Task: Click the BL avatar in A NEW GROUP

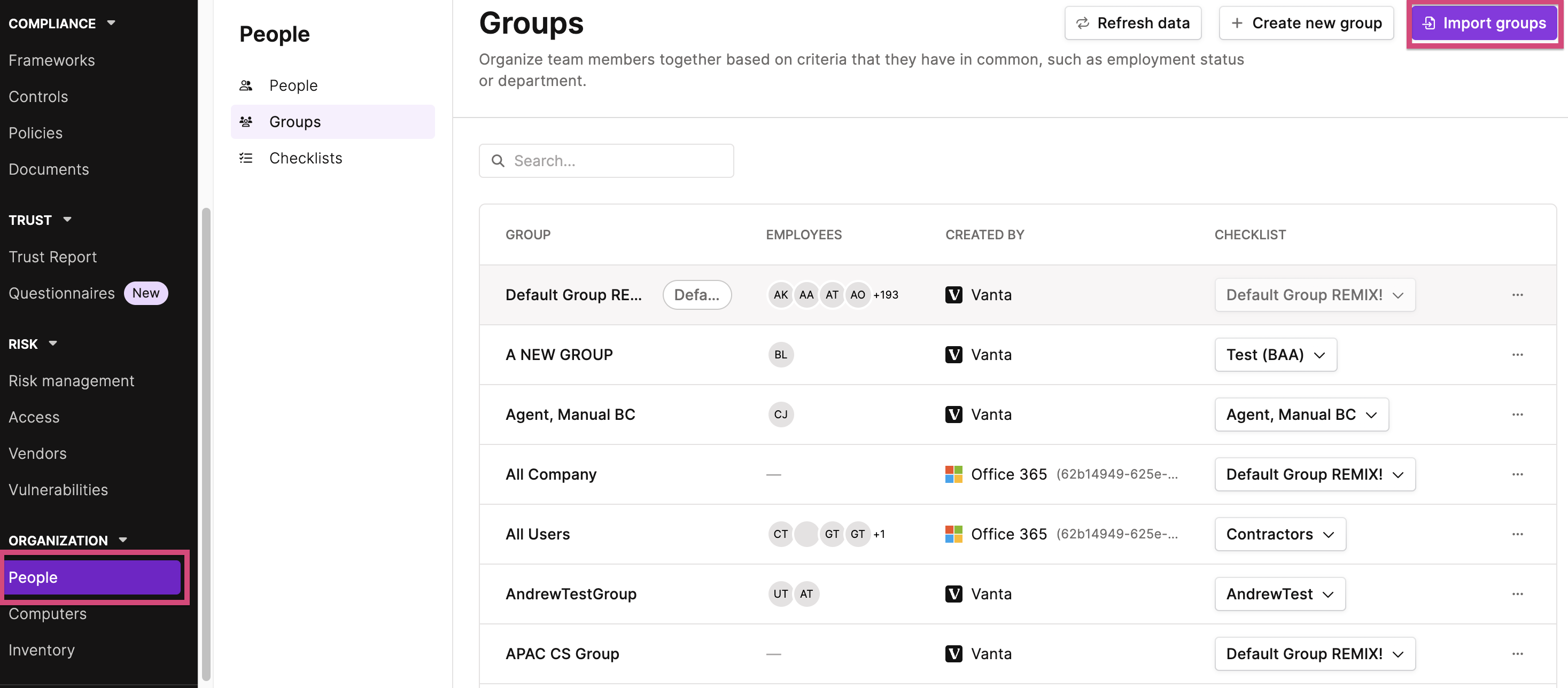Action: (780, 355)
